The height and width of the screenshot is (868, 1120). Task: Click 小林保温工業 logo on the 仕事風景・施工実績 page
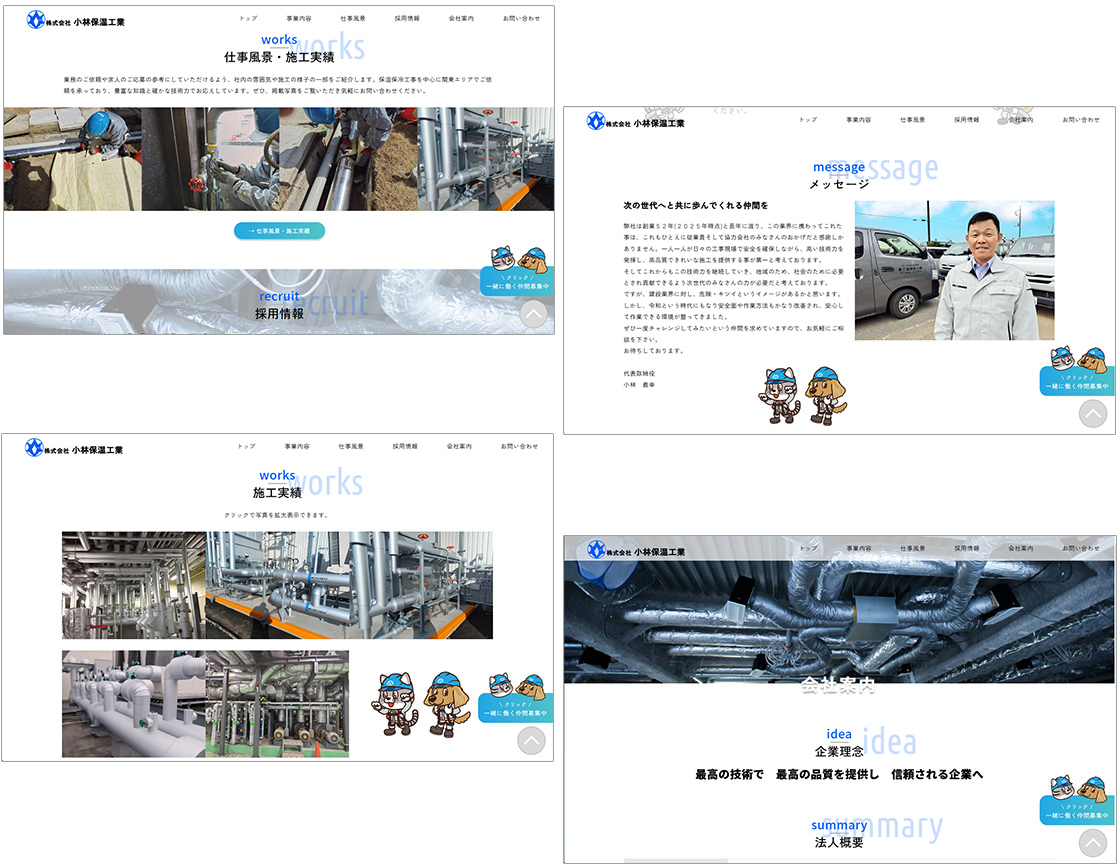[x=76, y=20]
